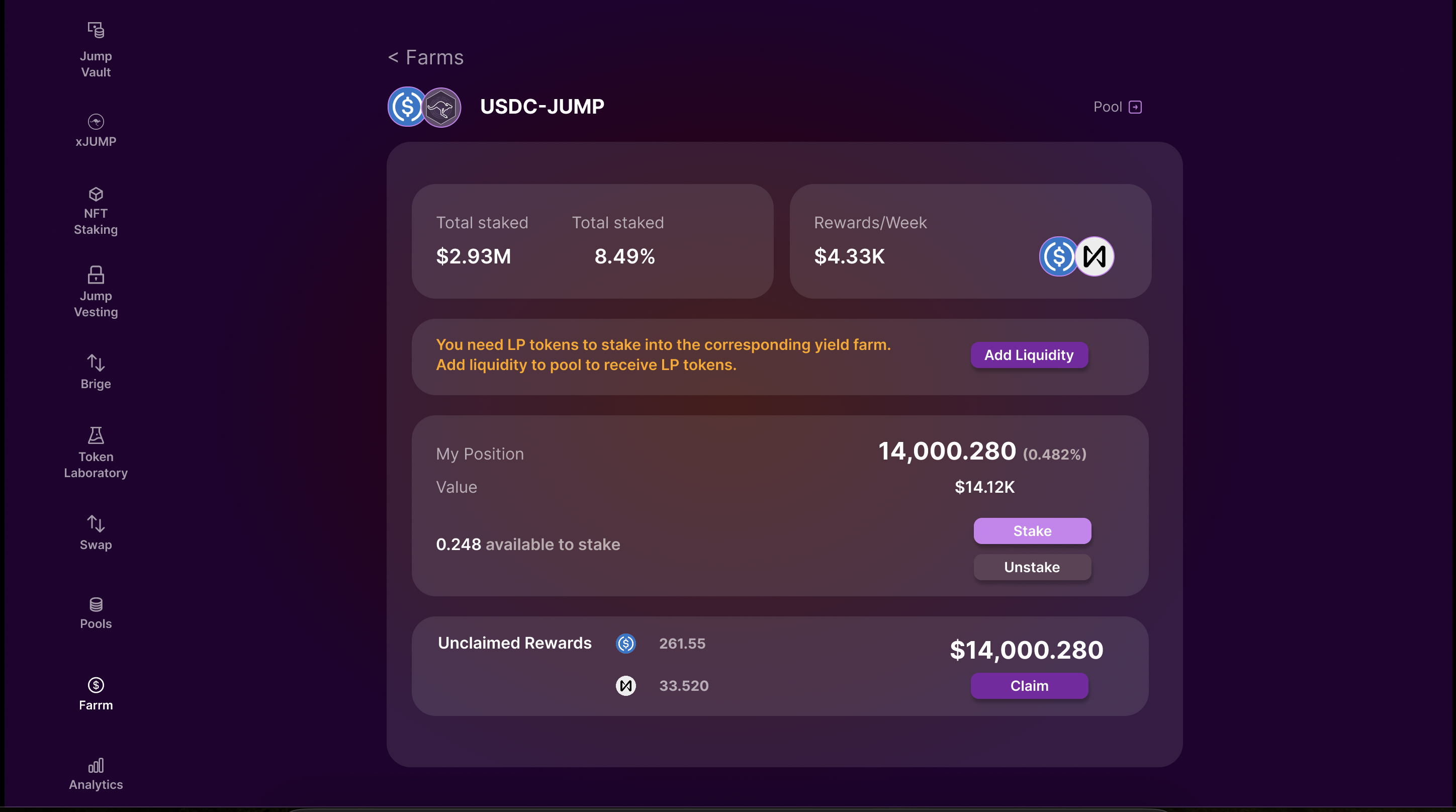Click the NEAR icon beside 33.520 rewards

tap(626, 686)
